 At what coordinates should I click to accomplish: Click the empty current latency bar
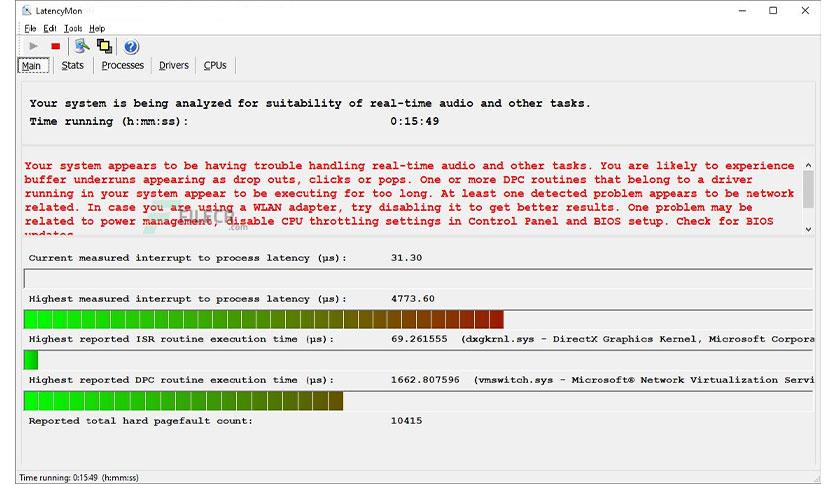(x=418, y=278)
